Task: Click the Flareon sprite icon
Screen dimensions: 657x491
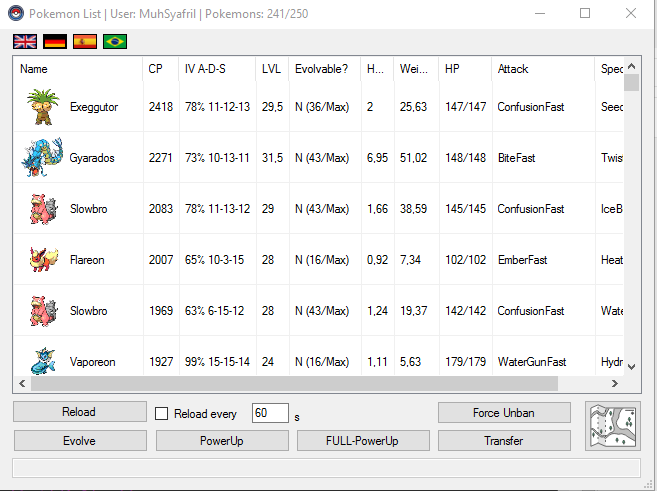Action: tap(44, 260)
